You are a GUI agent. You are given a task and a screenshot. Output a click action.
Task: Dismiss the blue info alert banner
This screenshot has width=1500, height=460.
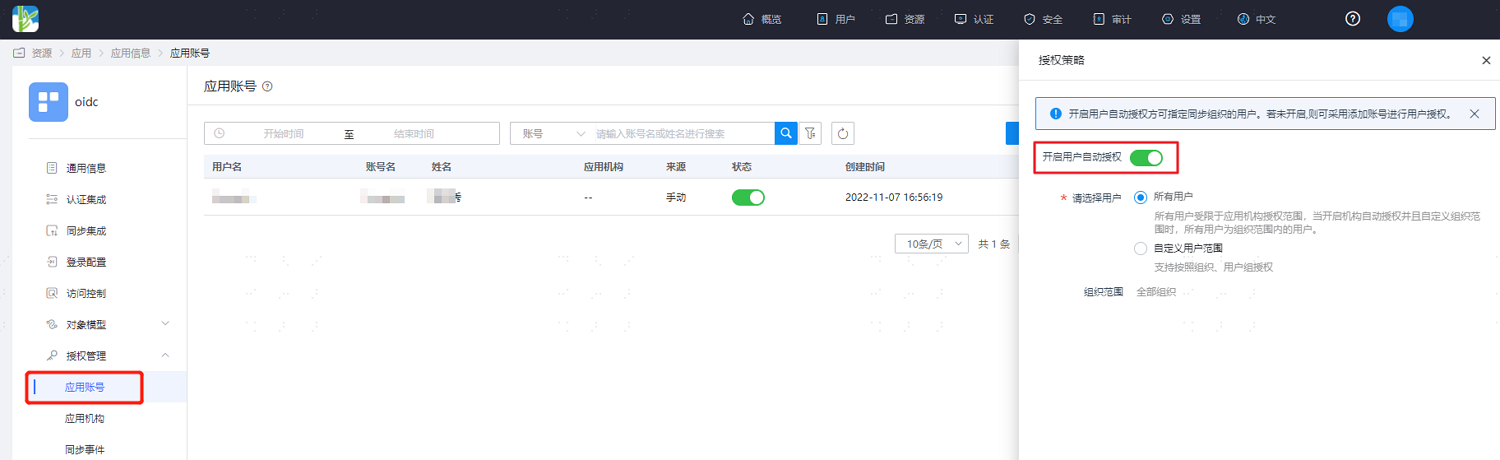(1474, 114)
